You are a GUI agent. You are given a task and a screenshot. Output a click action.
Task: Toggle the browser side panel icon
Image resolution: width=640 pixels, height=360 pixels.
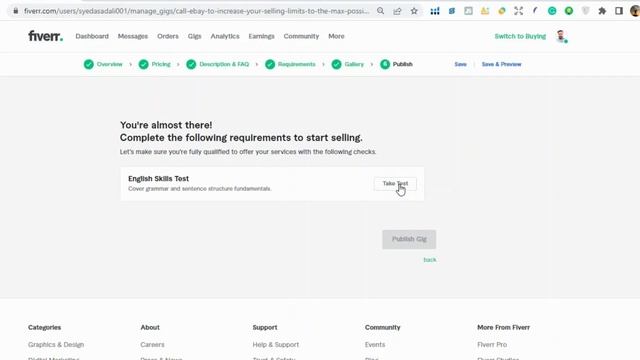619,11
